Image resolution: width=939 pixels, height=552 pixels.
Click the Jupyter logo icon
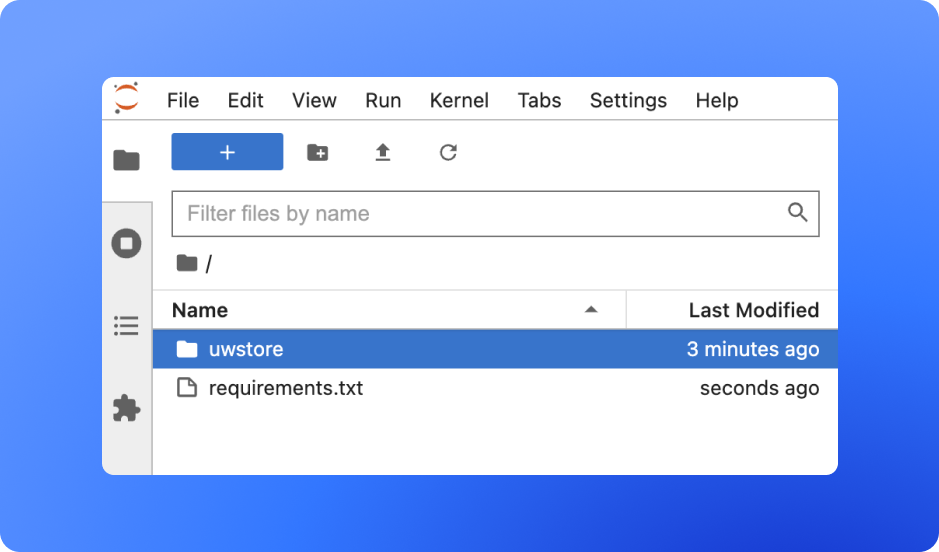(126, 98)
